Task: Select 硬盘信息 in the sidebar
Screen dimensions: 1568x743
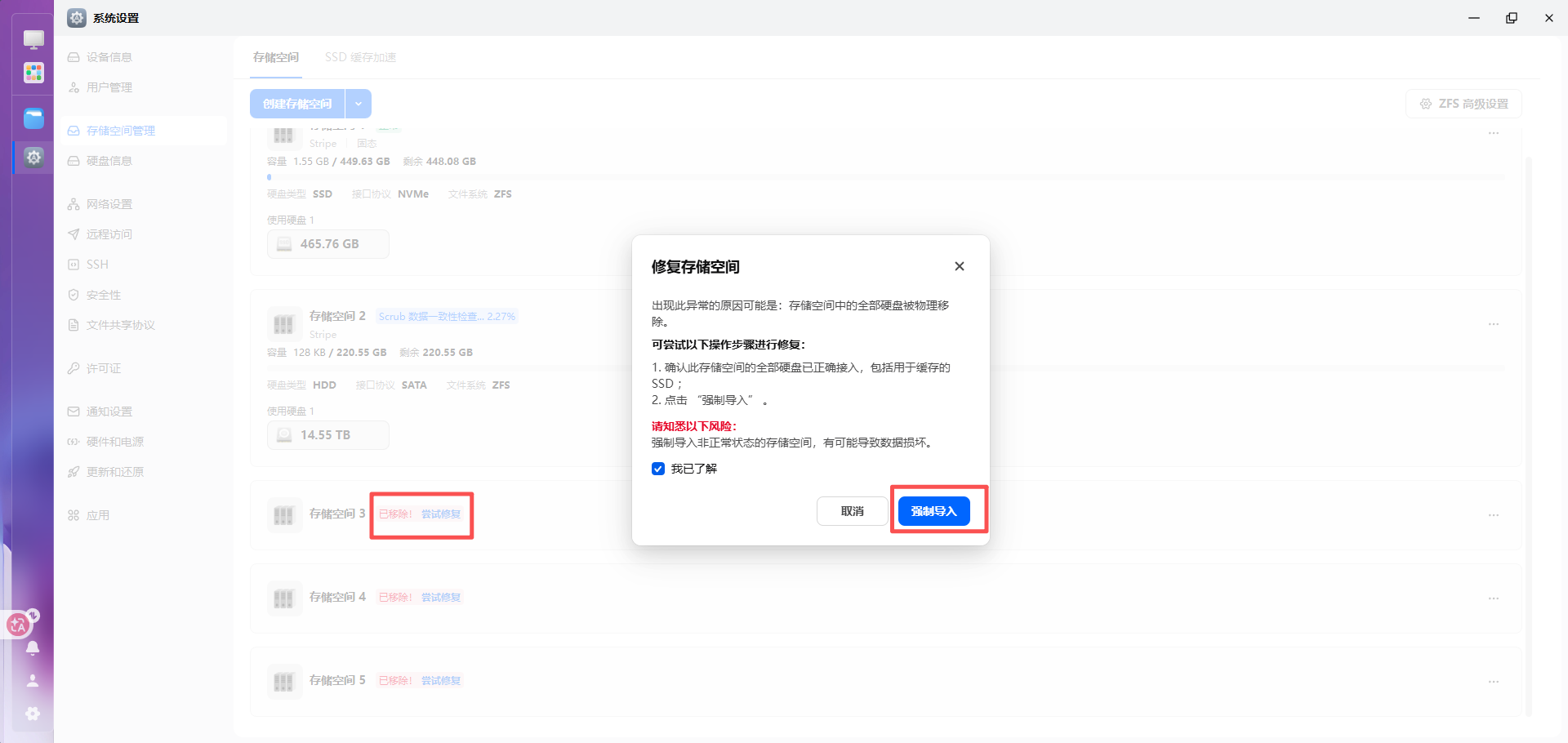Action: [109, 161]
